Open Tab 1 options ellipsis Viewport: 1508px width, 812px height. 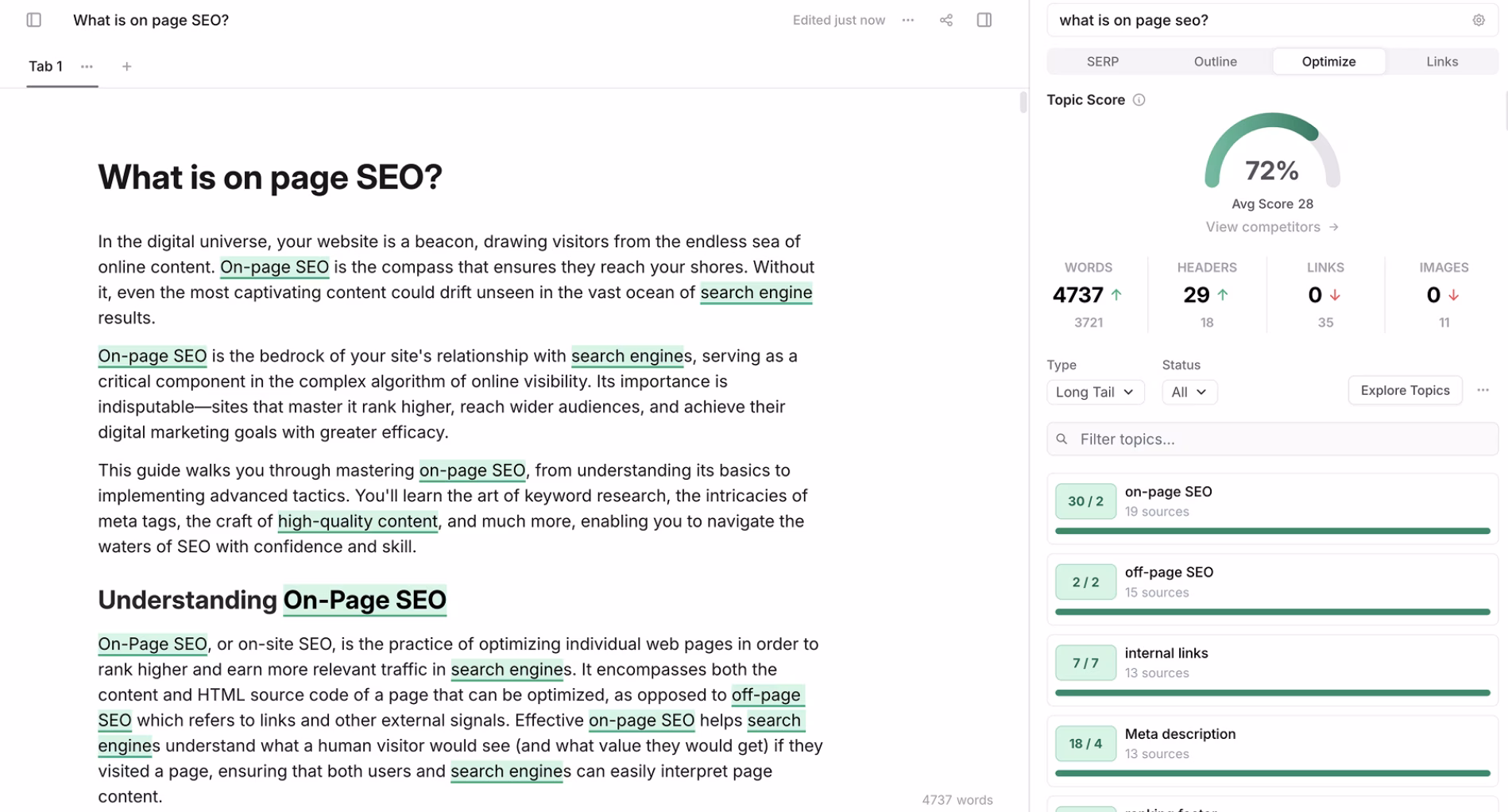click(x=87, y=66)
